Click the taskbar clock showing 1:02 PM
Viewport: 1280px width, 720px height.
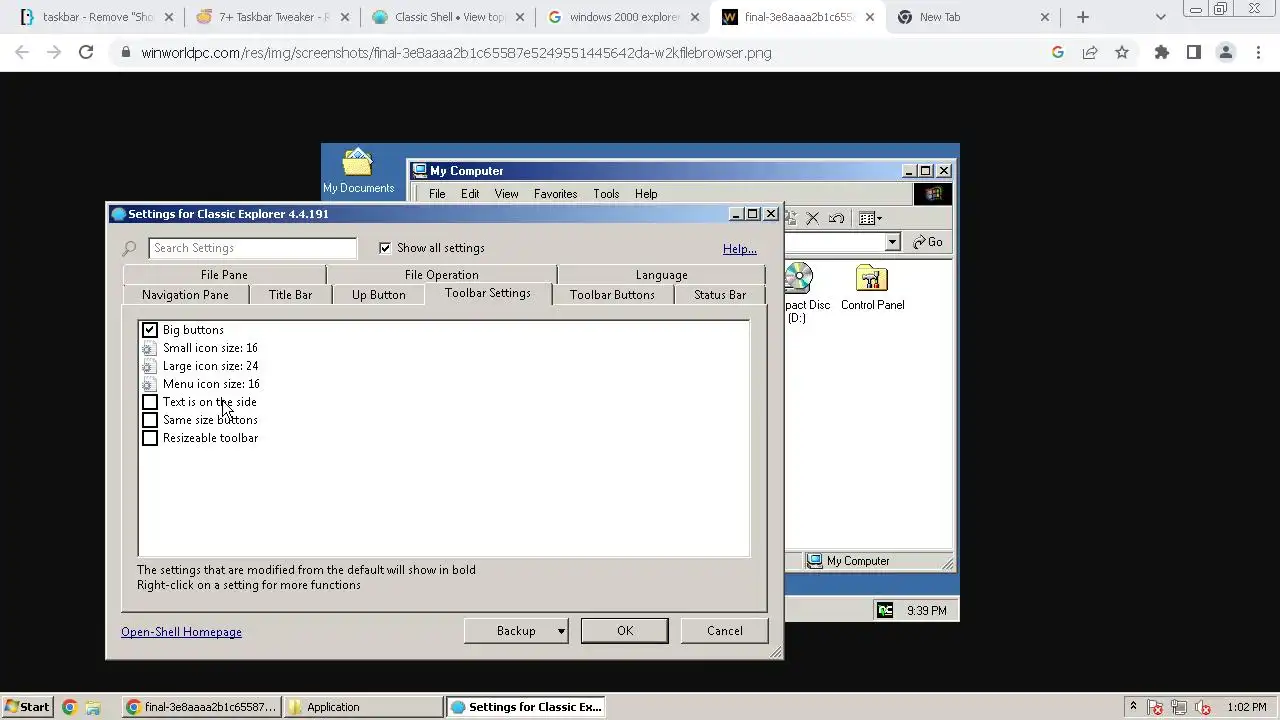tap(1246, 707)
